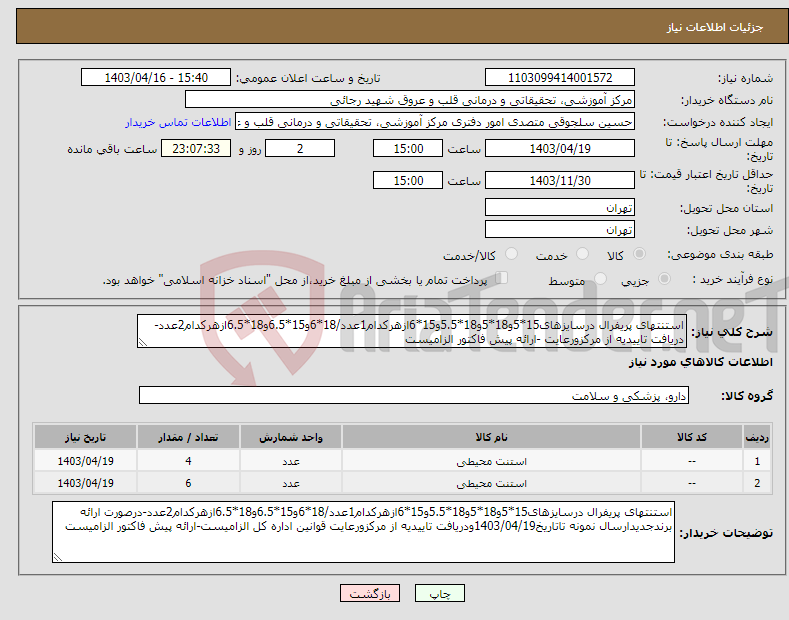Click the announcement date field 1403/04/16 - 15:40
This screenshot has height=620, width=789.
pyautogui.click(x=156, y=78)
